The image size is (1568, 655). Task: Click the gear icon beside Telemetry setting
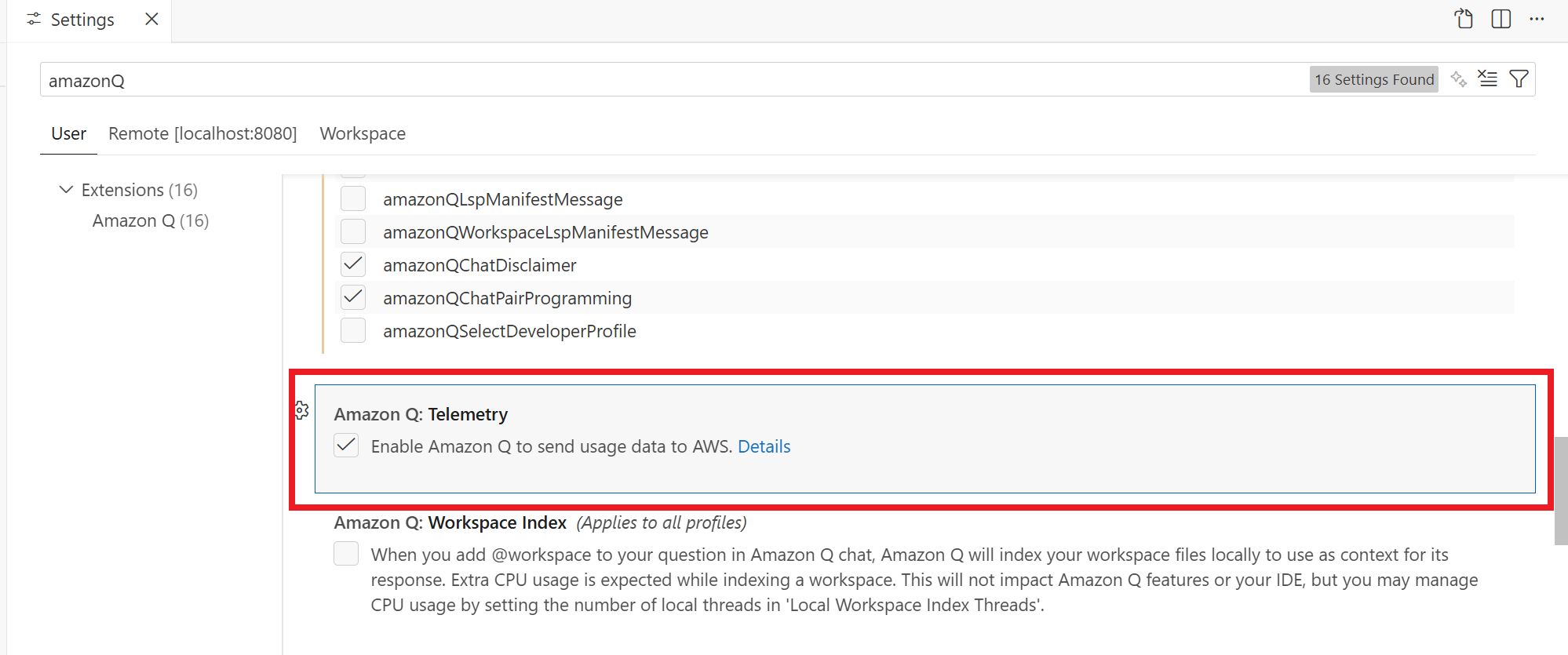301,410
